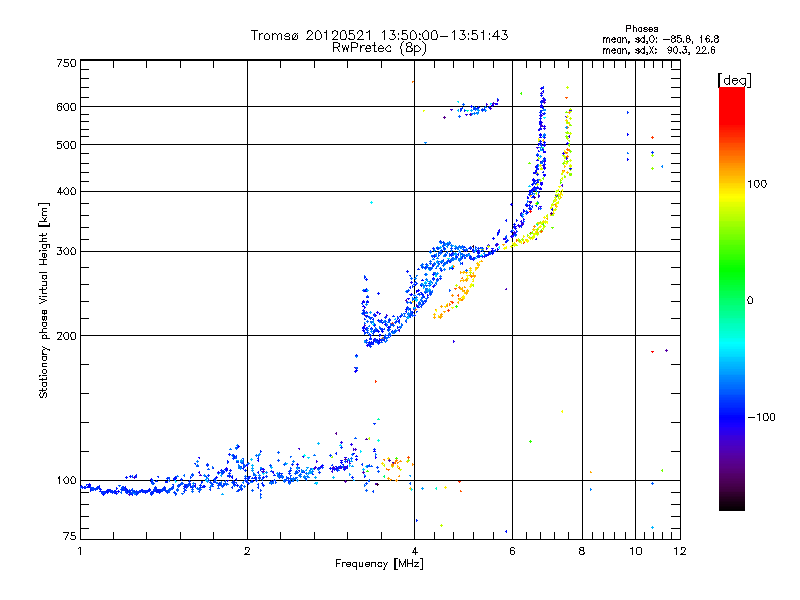Click the plot title 'Tromsø 20120521 13:50:00-13:51:43'

(x=379, y=35)
